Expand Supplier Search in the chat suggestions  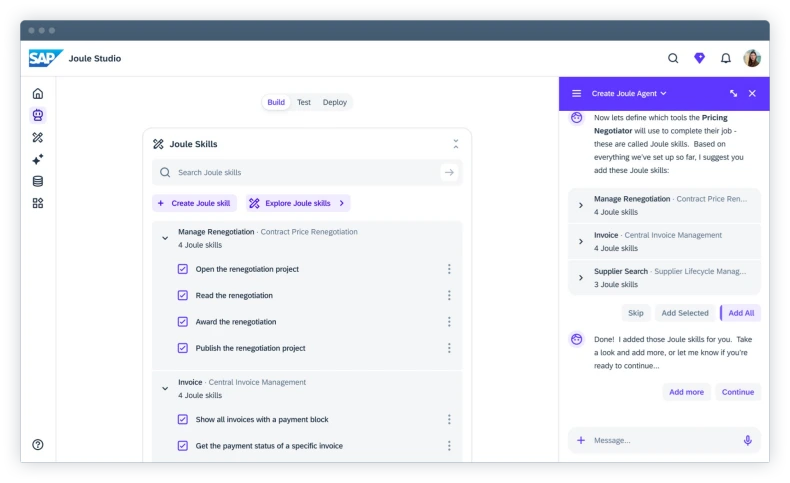tap(581, 278)
